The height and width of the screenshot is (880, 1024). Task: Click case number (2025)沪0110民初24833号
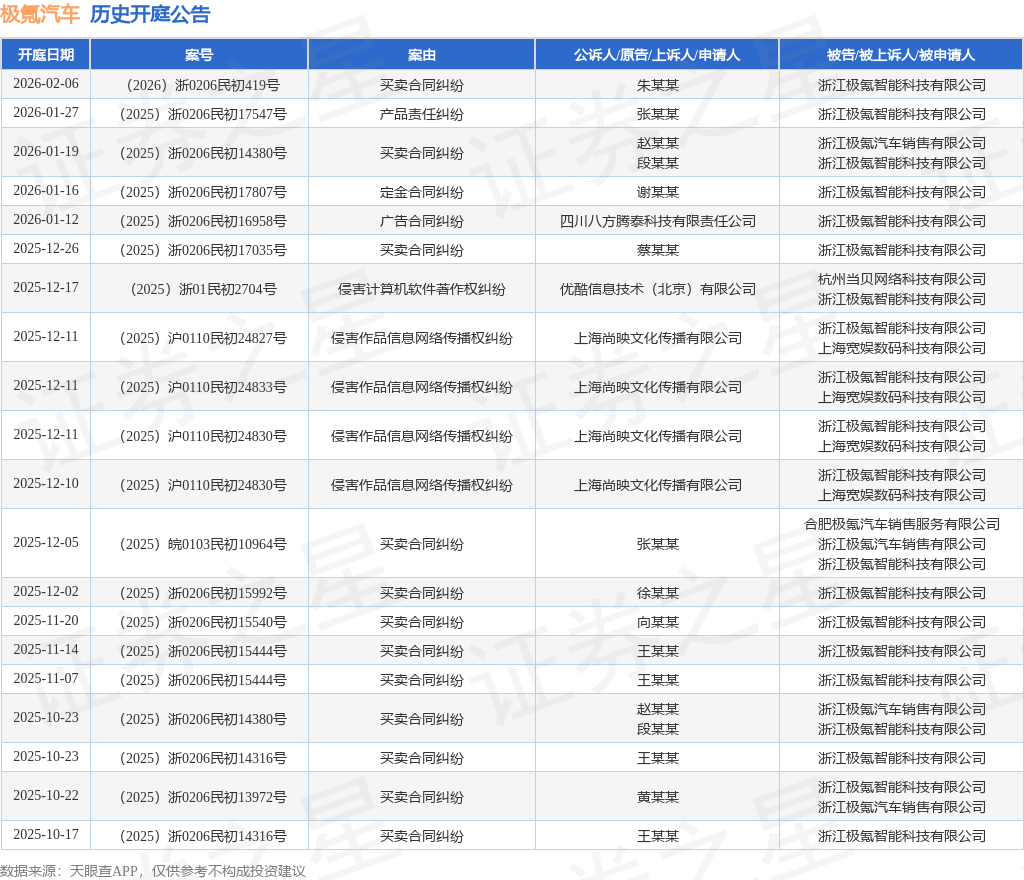(x=199, y=387)
